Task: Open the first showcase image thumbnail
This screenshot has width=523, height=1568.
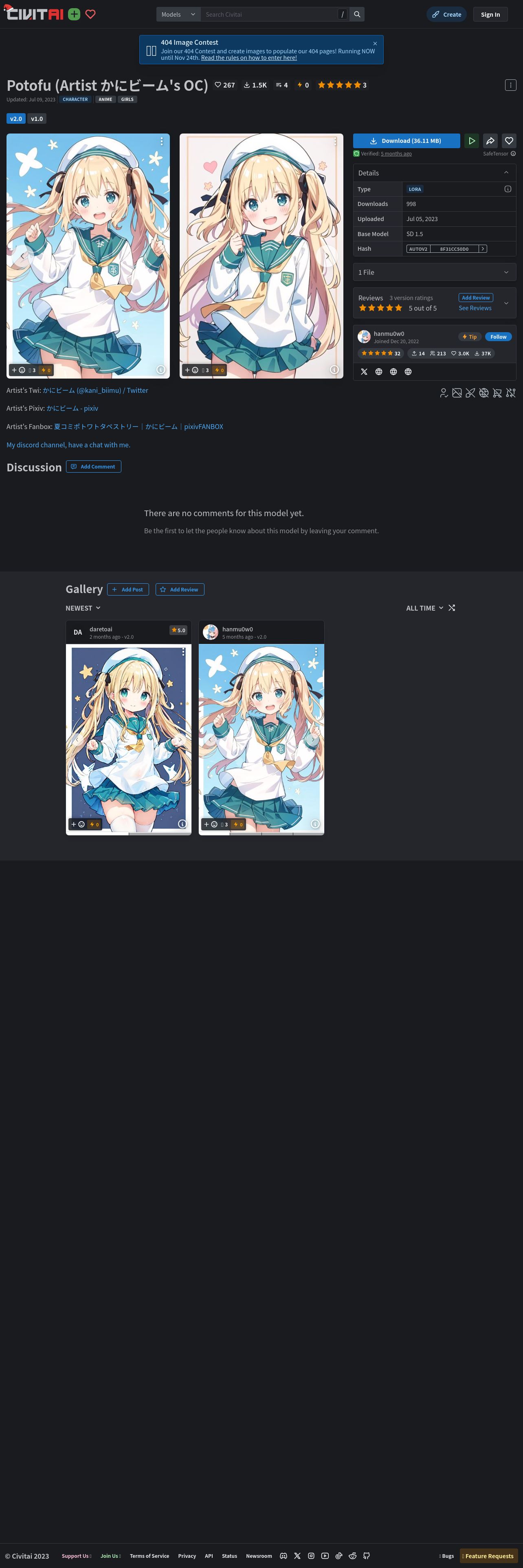Action: 88,256
